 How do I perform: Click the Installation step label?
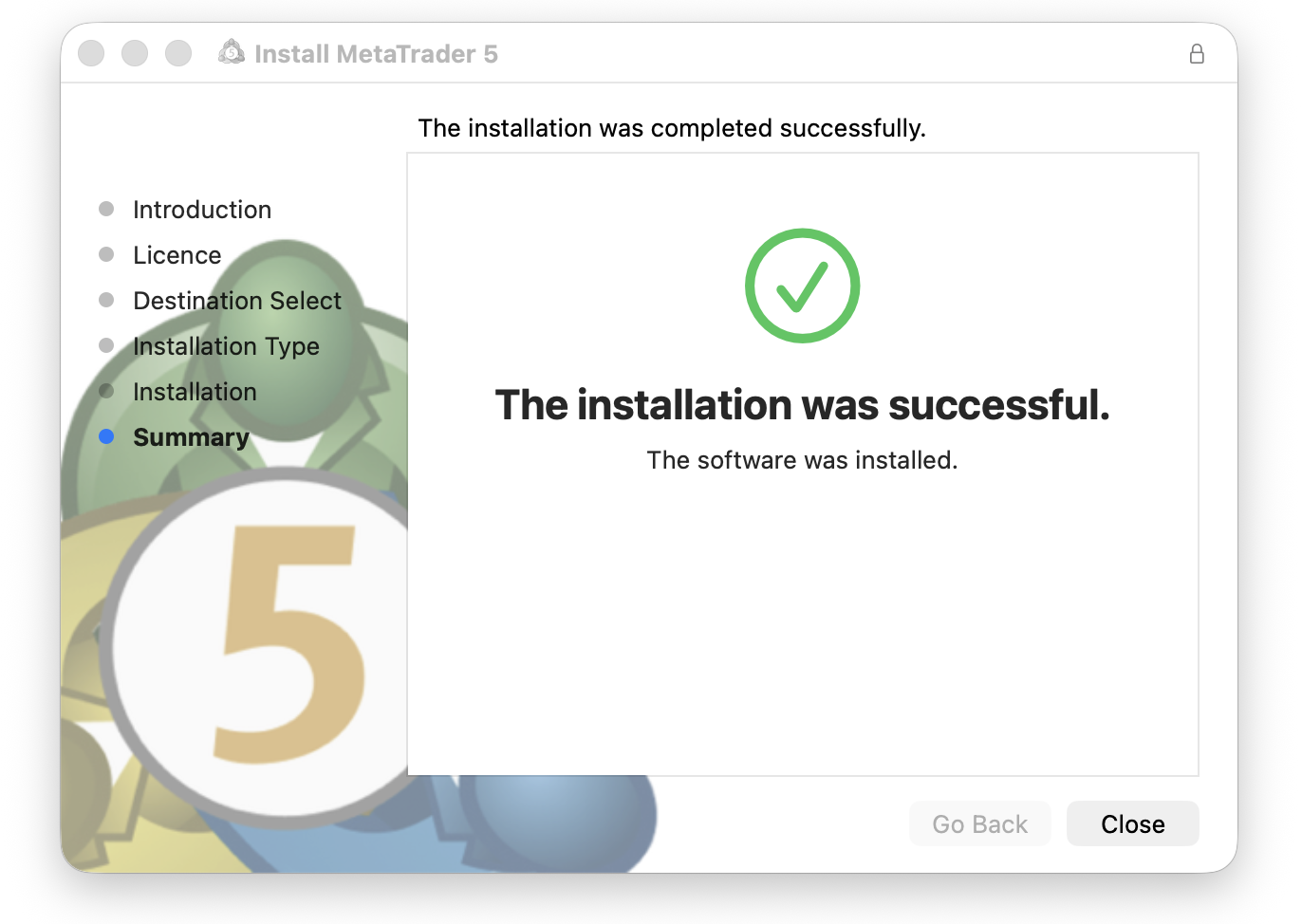(x=195, y=392)
